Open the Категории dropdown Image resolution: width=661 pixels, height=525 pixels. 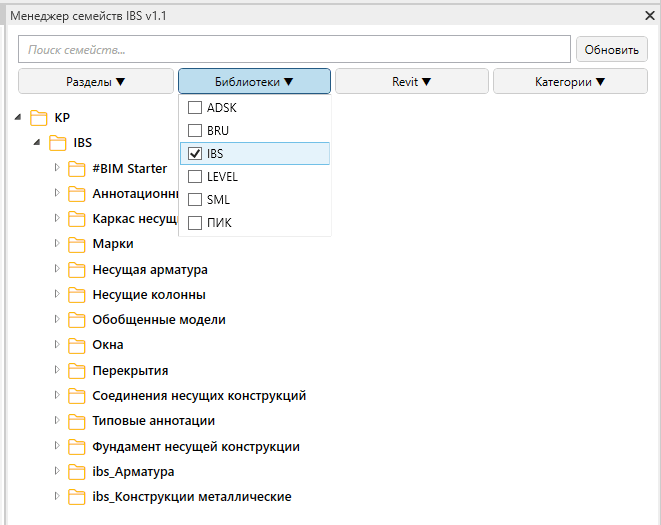coord(570,81)
